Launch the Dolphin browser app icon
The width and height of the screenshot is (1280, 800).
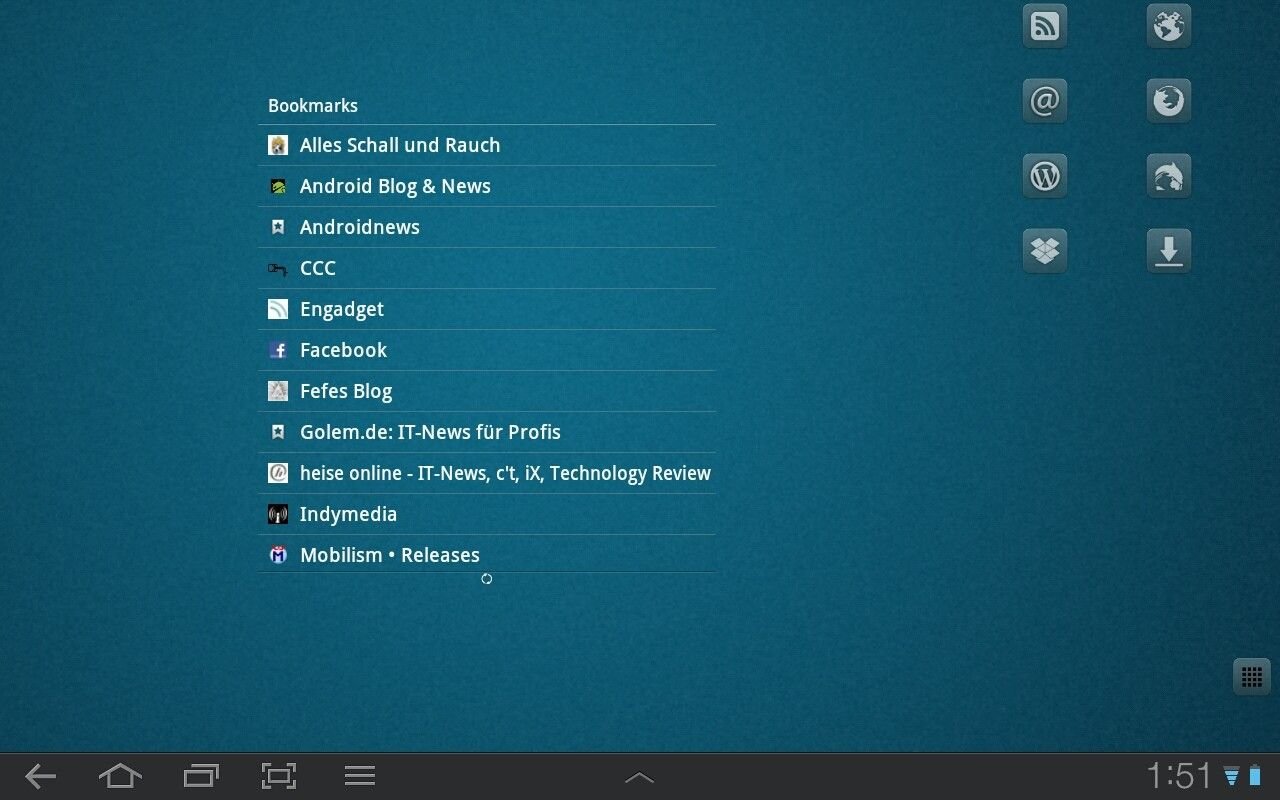[x=1169, y=176]
